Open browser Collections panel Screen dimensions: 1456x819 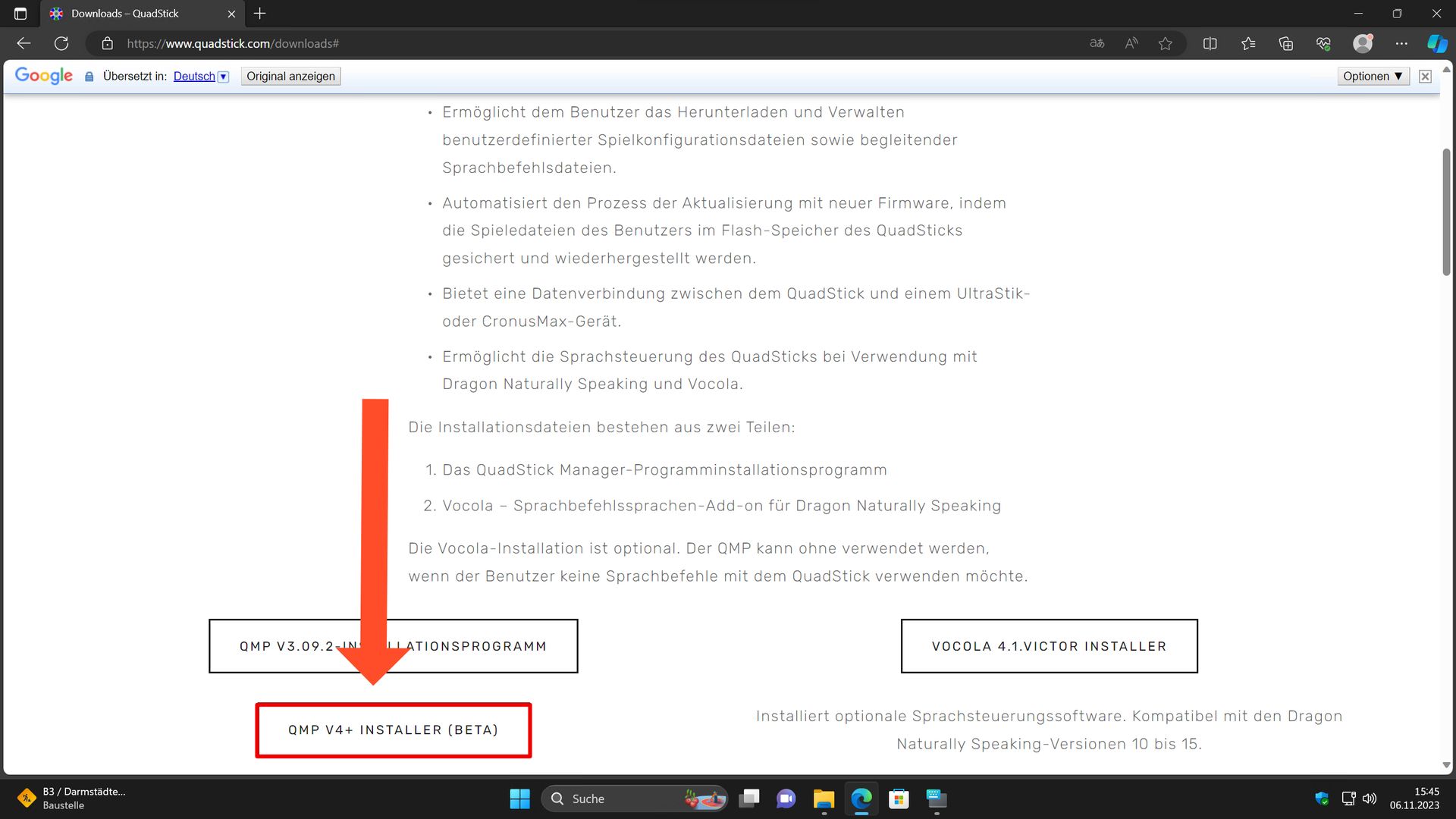[x=1286, y=43]
